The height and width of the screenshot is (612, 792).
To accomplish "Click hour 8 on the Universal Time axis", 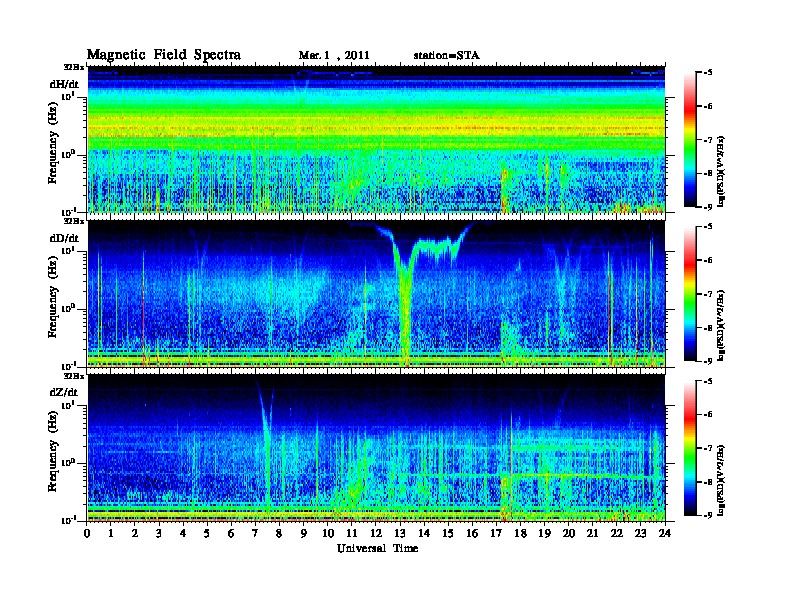I will click(279, 534).
